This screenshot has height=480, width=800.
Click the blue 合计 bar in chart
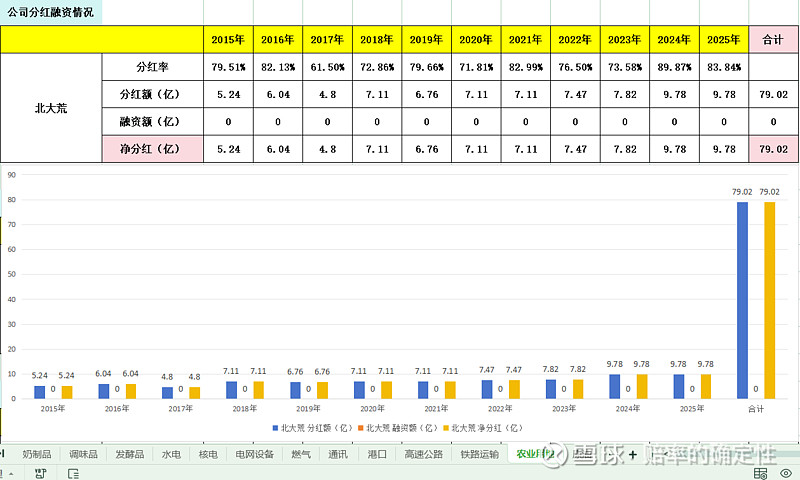pyautogui.click(x=742, y=300)
